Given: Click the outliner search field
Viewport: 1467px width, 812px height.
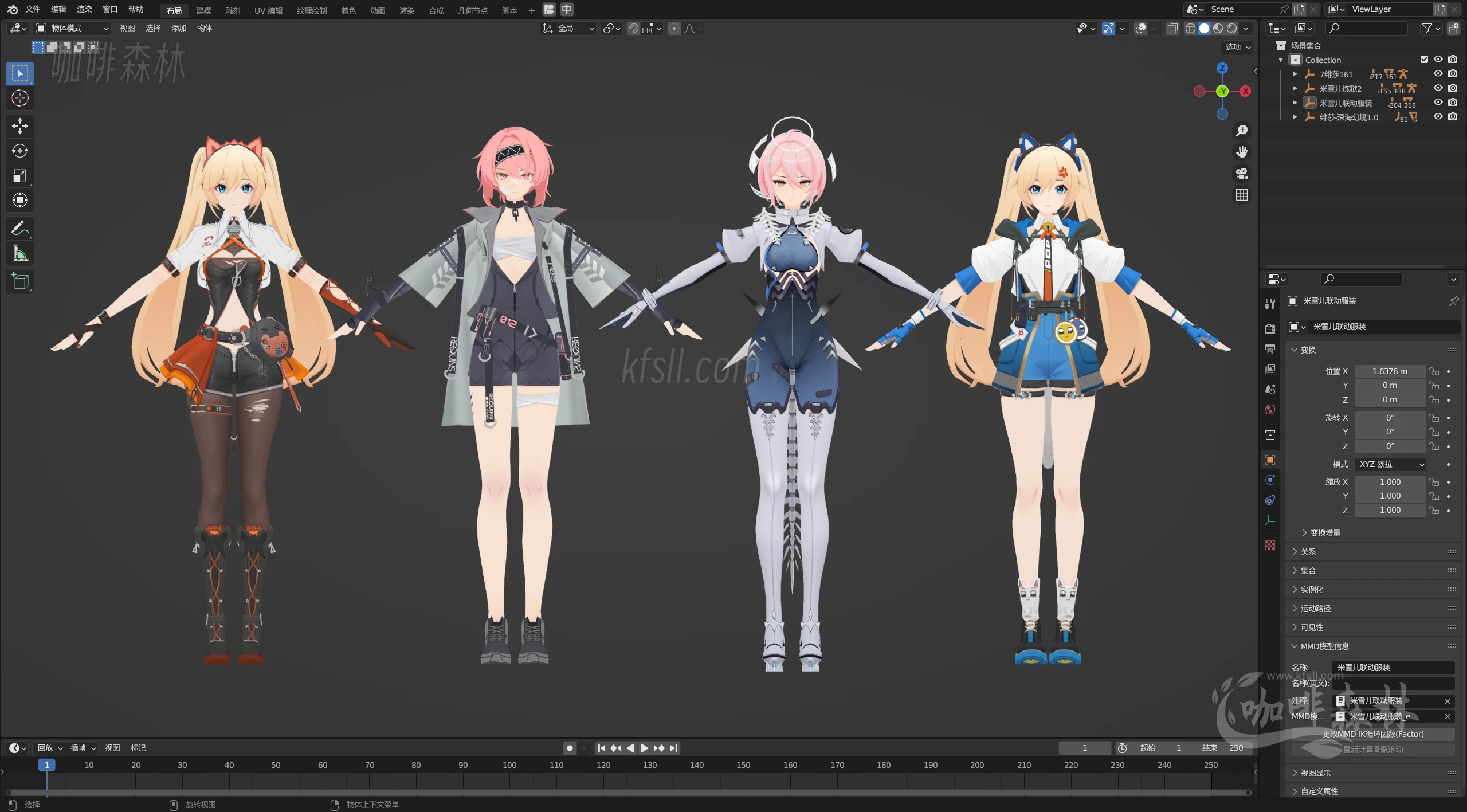Looking at the screenshot, I should (x=1367, y=28).
